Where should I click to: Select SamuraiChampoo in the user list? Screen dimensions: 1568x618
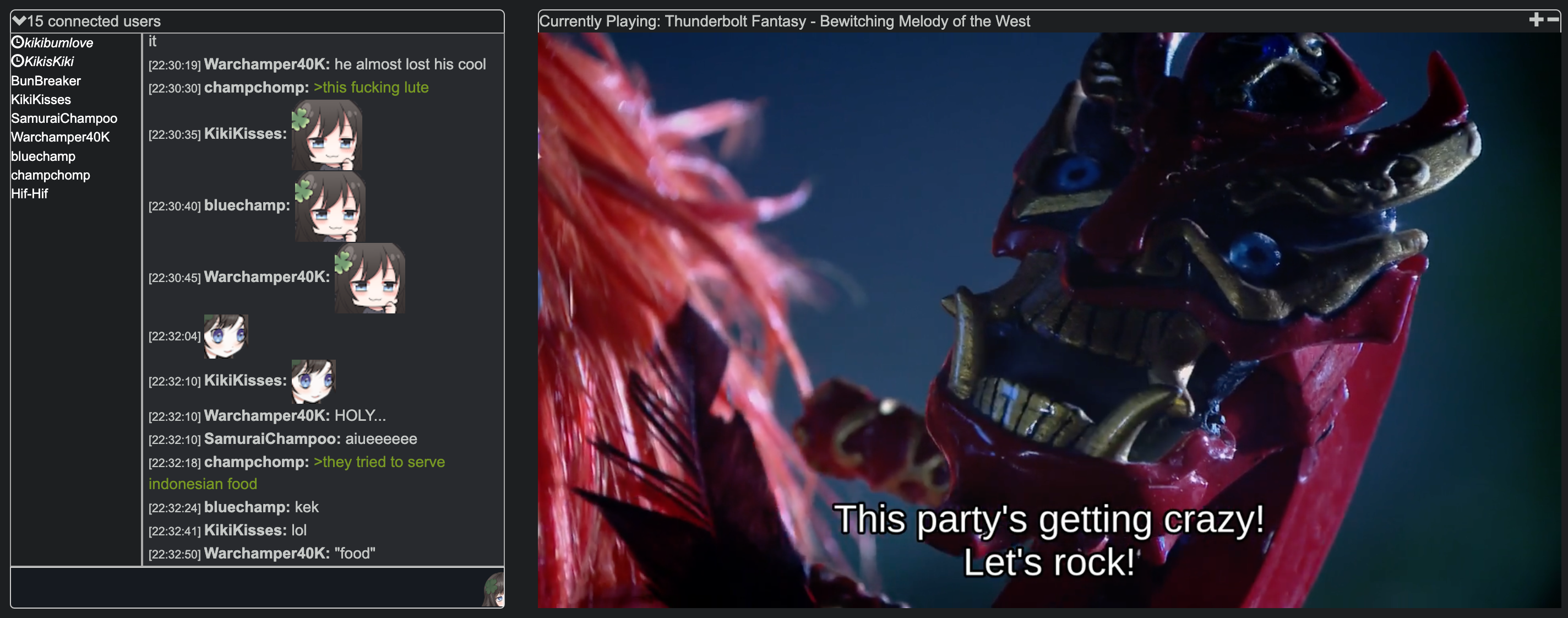coord(64,119)
